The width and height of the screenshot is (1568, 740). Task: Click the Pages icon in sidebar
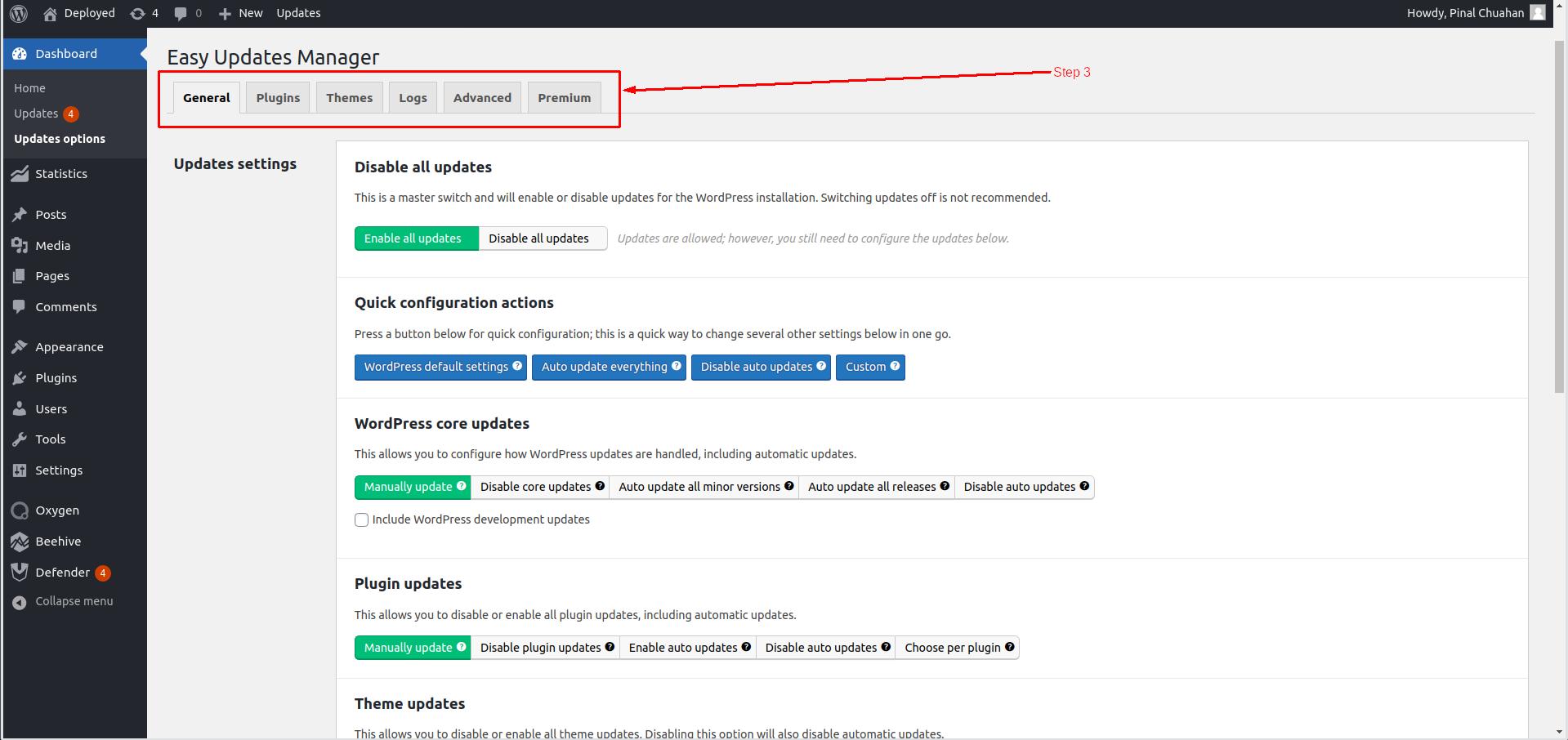(x=20, y=276)
